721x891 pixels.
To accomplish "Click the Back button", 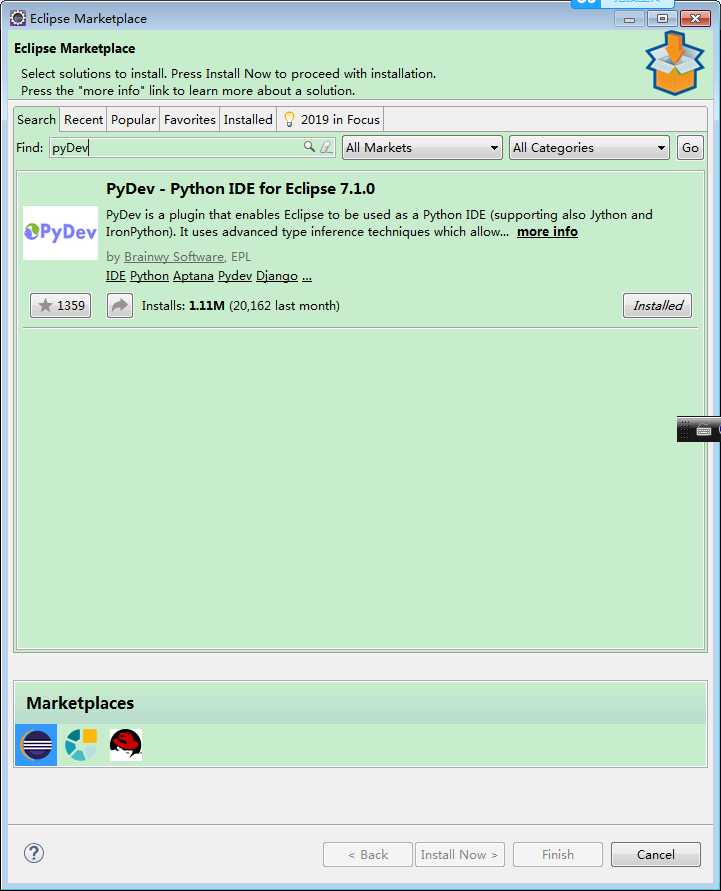I will click(x=368, y=855).
